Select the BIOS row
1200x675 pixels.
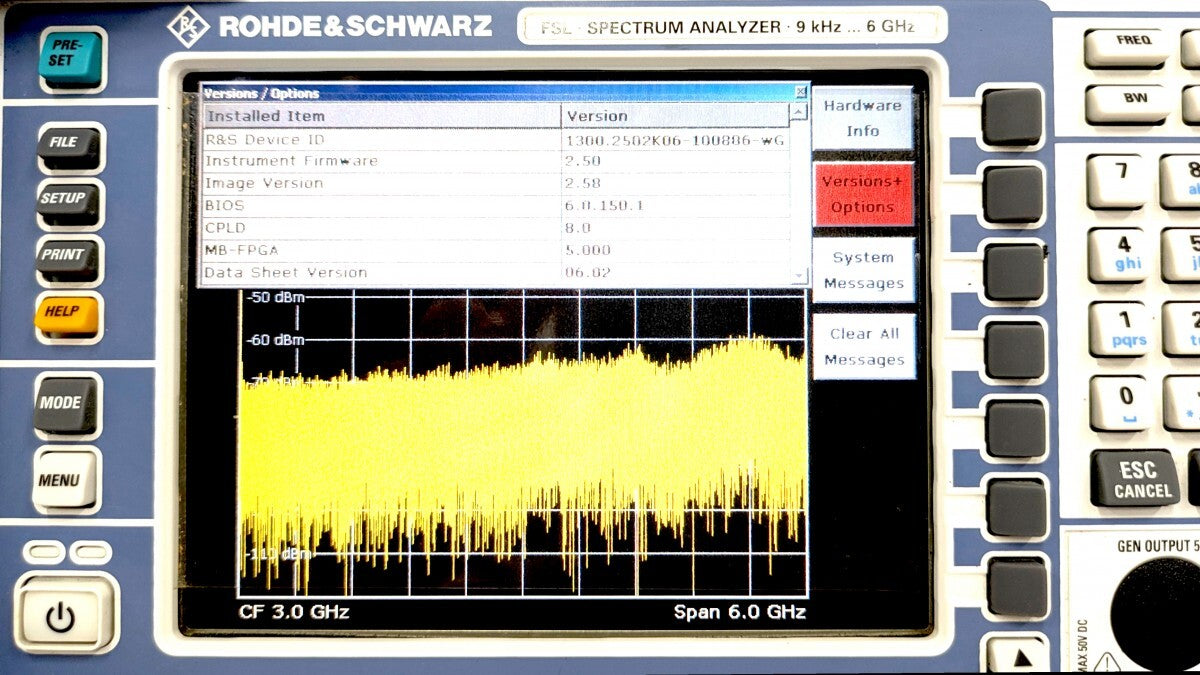coord(495,205)
